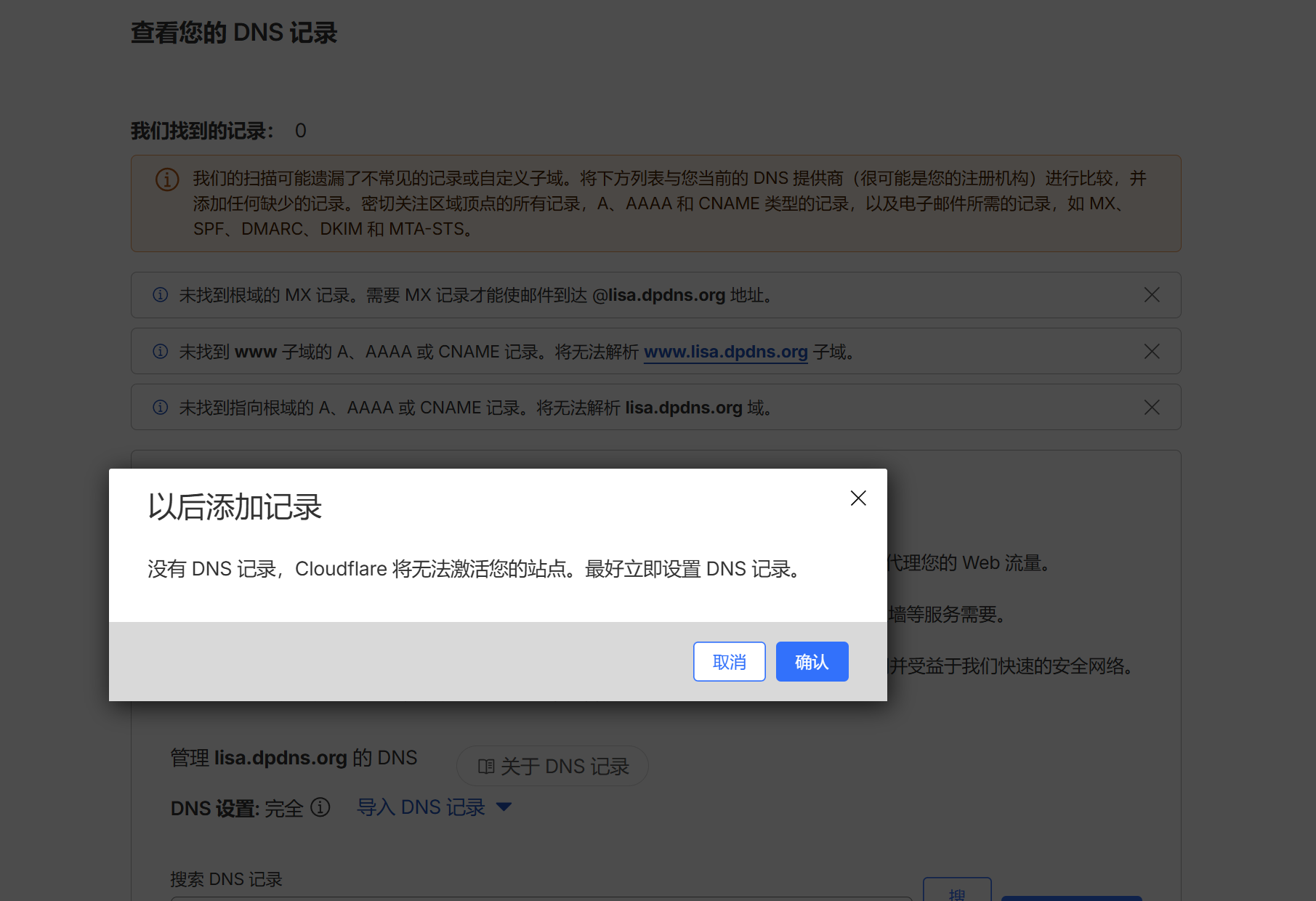Click the 以后添加记录 dialog title
Image resolution: width=1316 pixels, height=901 pixels.
click(235, 507)
